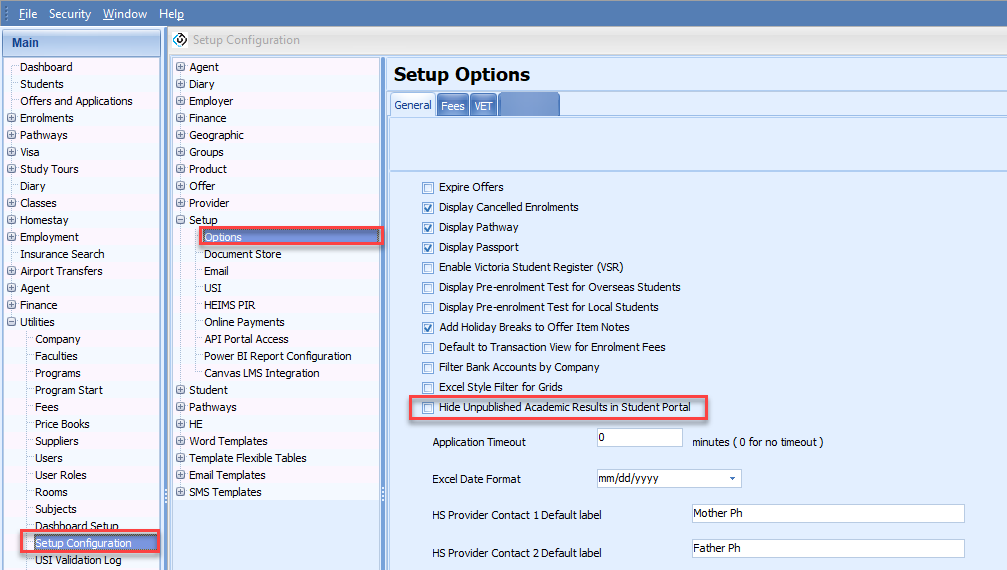Expand the Enrolments node in Main panel
Viewport: 1007px width, 570px height.
point(12,118)
